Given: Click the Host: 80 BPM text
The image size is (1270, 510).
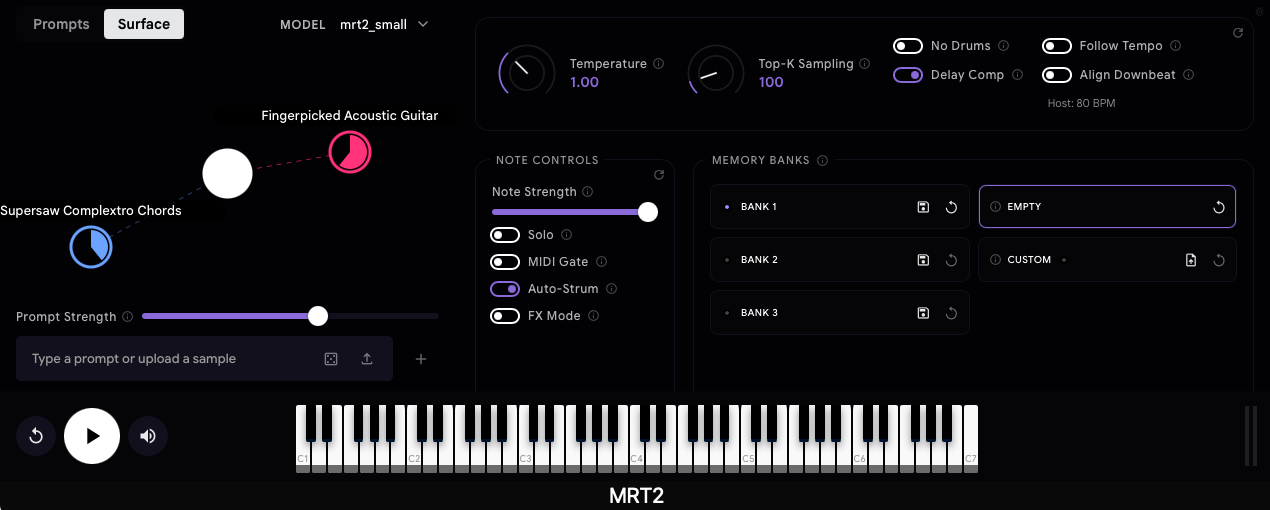Looking at the screenshot, I should tap(1081, 103).
